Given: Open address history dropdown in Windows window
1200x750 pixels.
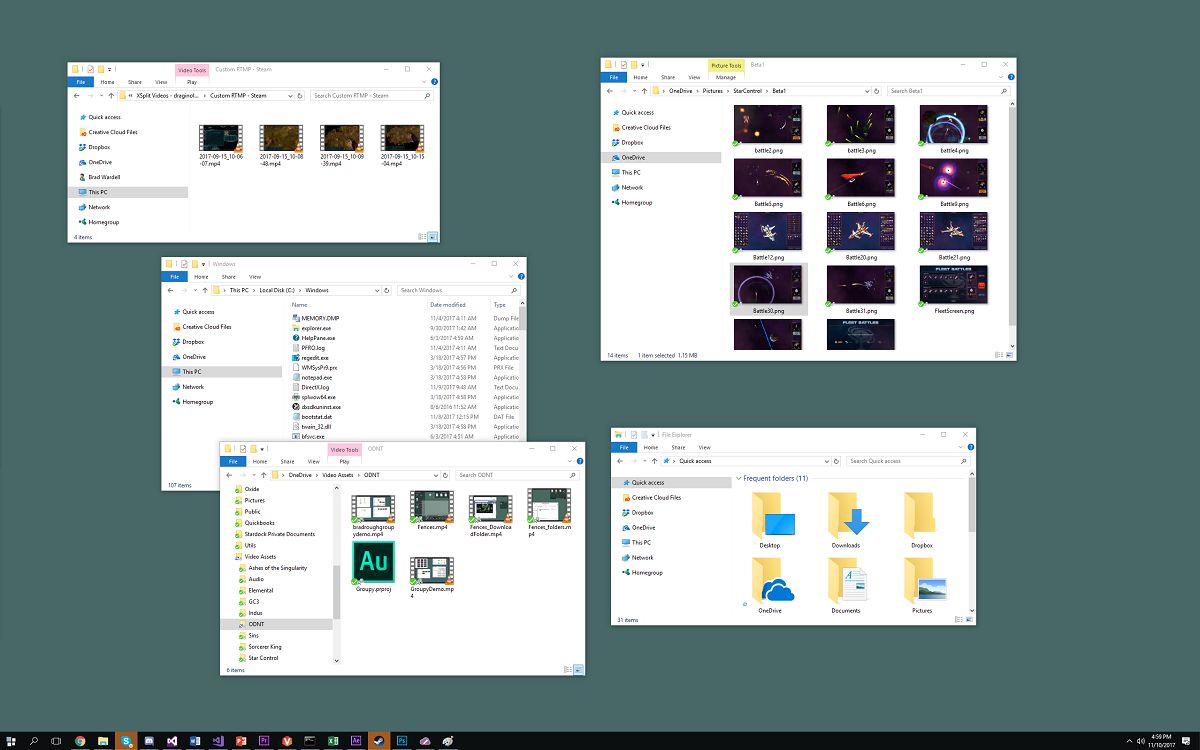Looking at the screenshot, I should pos(379,290).
